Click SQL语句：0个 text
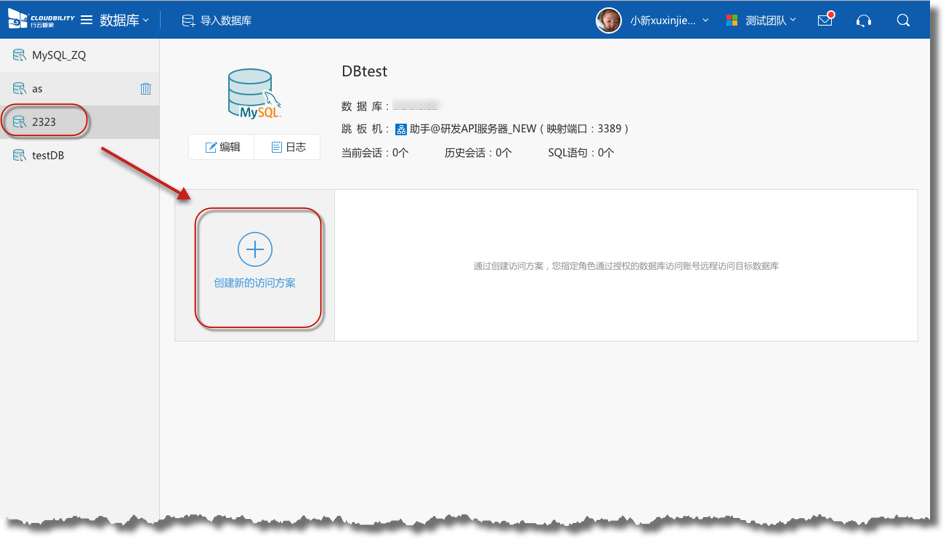 [581, 153]
